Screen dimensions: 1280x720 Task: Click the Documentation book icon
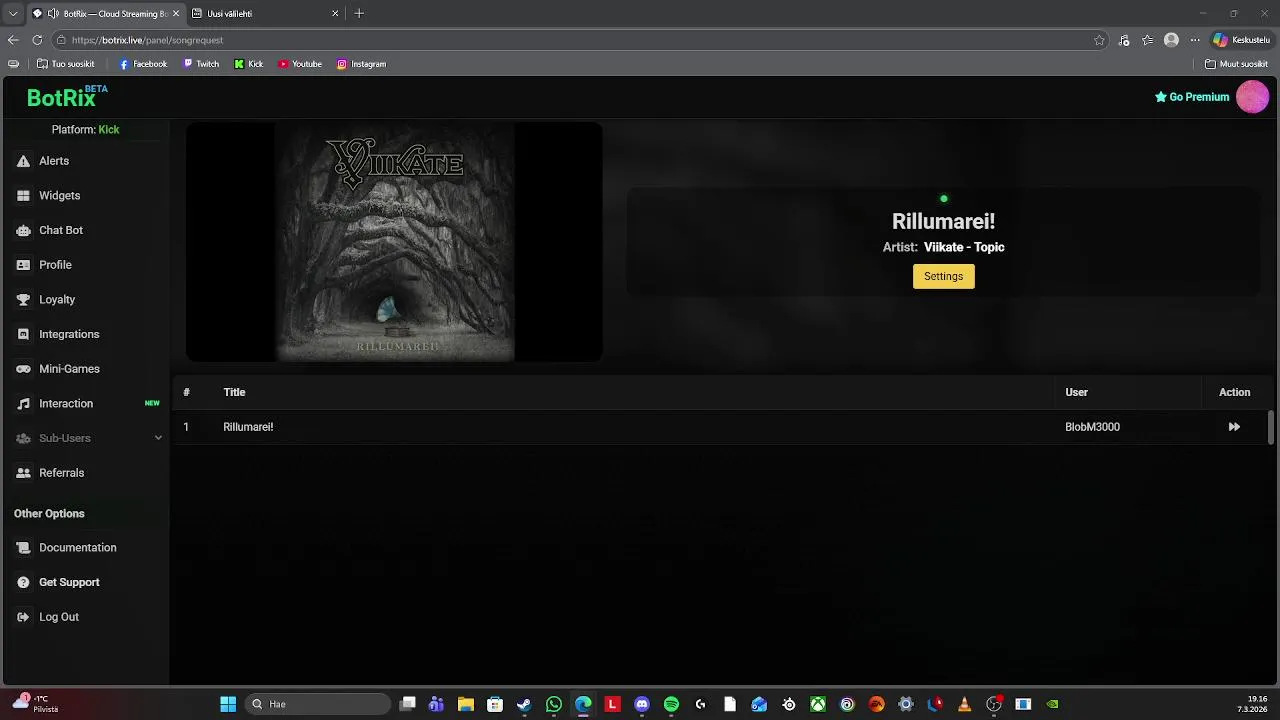click(23, 548)
